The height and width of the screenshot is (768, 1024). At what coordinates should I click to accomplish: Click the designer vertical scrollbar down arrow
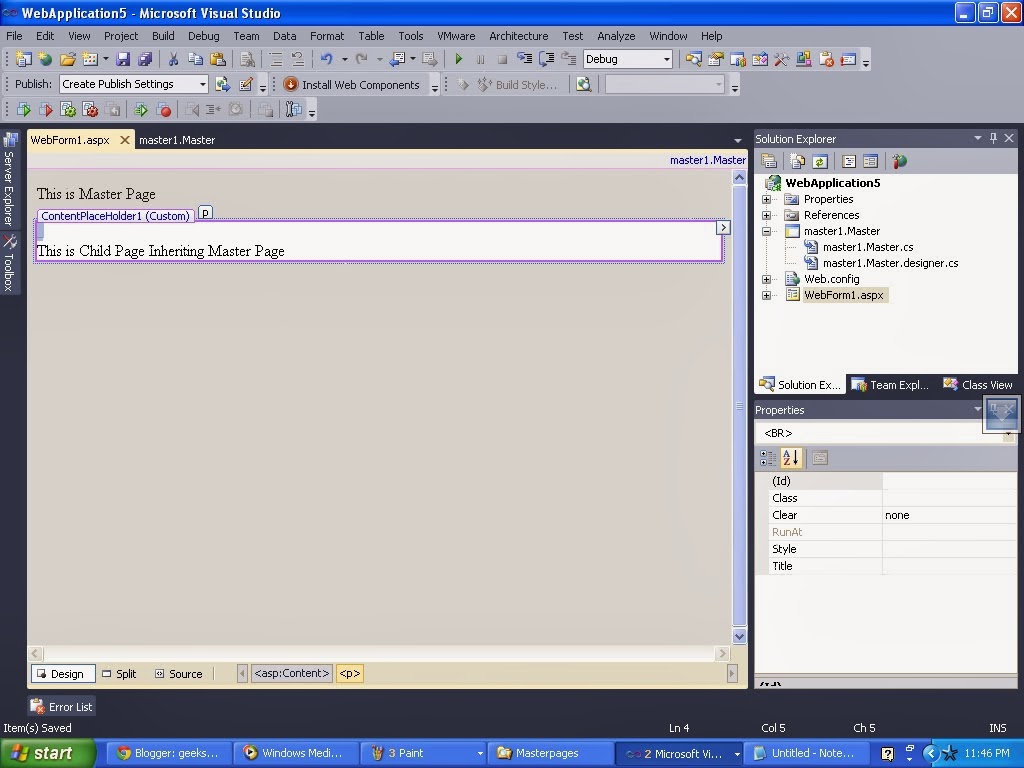tap(739, 635)
